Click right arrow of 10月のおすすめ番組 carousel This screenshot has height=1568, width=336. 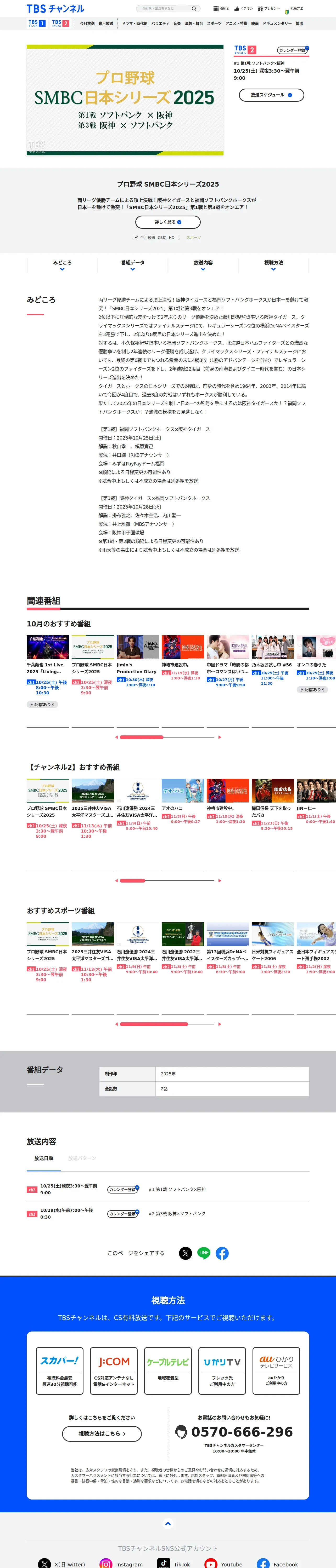point(220,737)
